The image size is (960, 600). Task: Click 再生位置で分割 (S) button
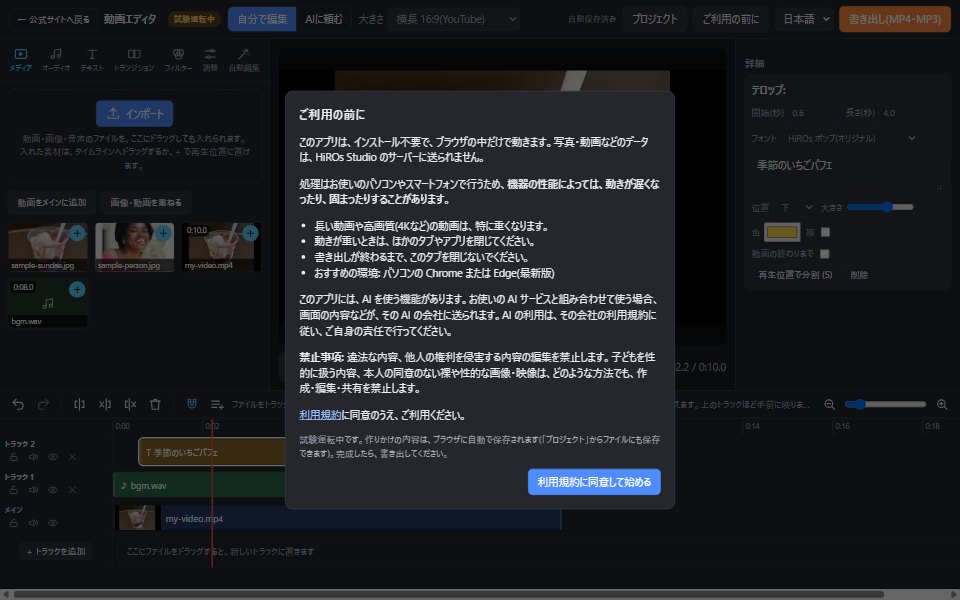coord(795,276)
